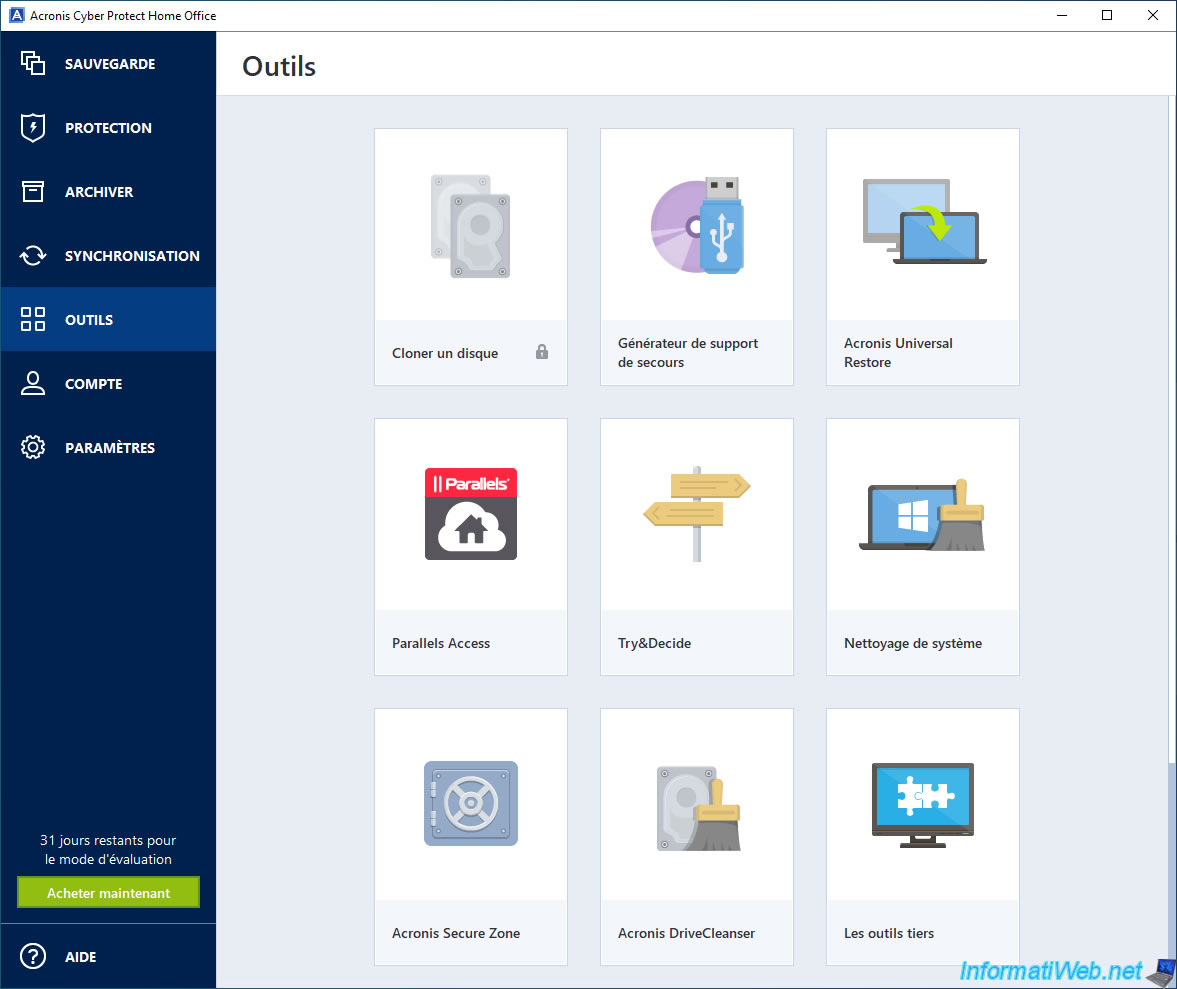This screenshot has height=989, width=1177.
Task: Open Acronis Secure Zone label
Action: 456,933
